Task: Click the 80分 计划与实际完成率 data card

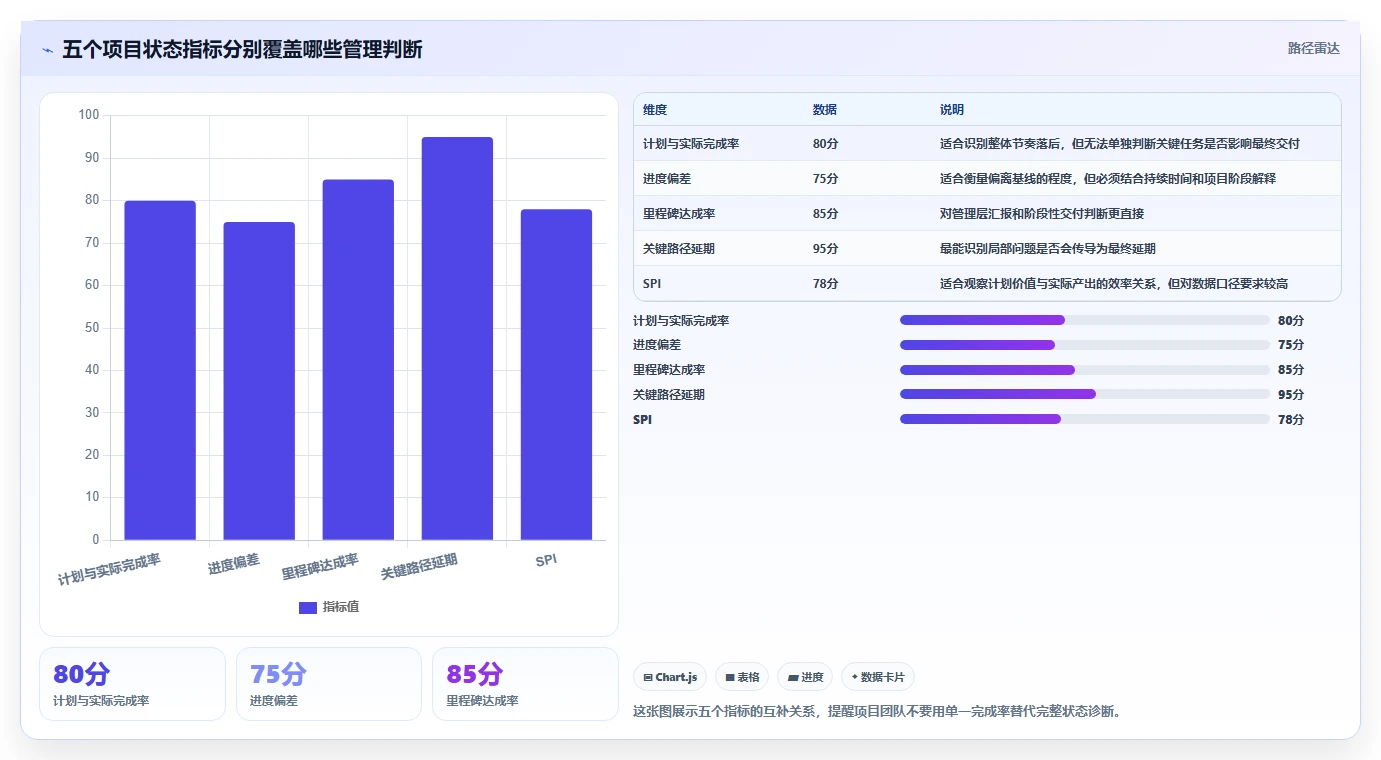Action: tap(132, 684)
